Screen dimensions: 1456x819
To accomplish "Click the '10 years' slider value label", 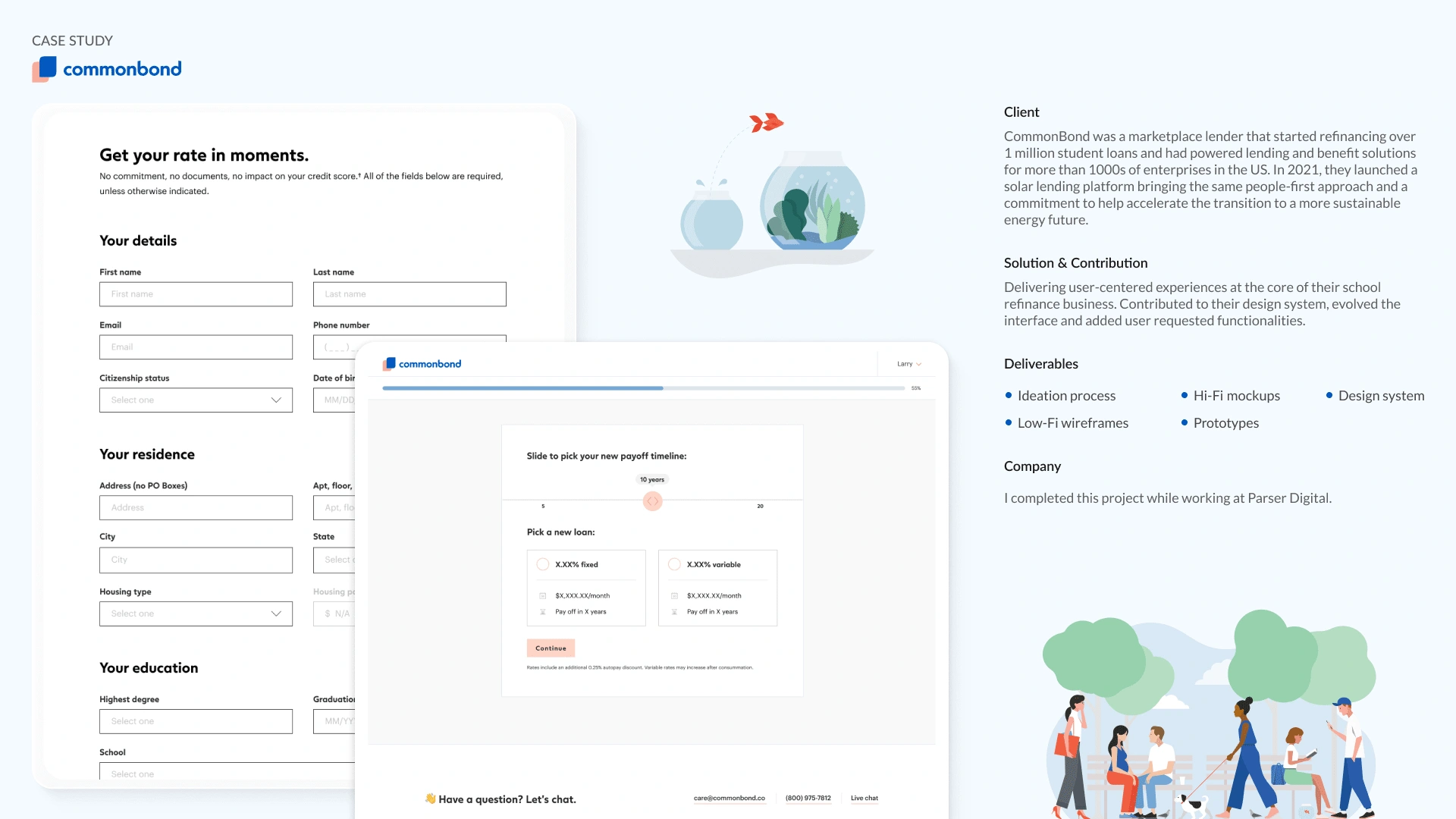I will click(652, 480).
